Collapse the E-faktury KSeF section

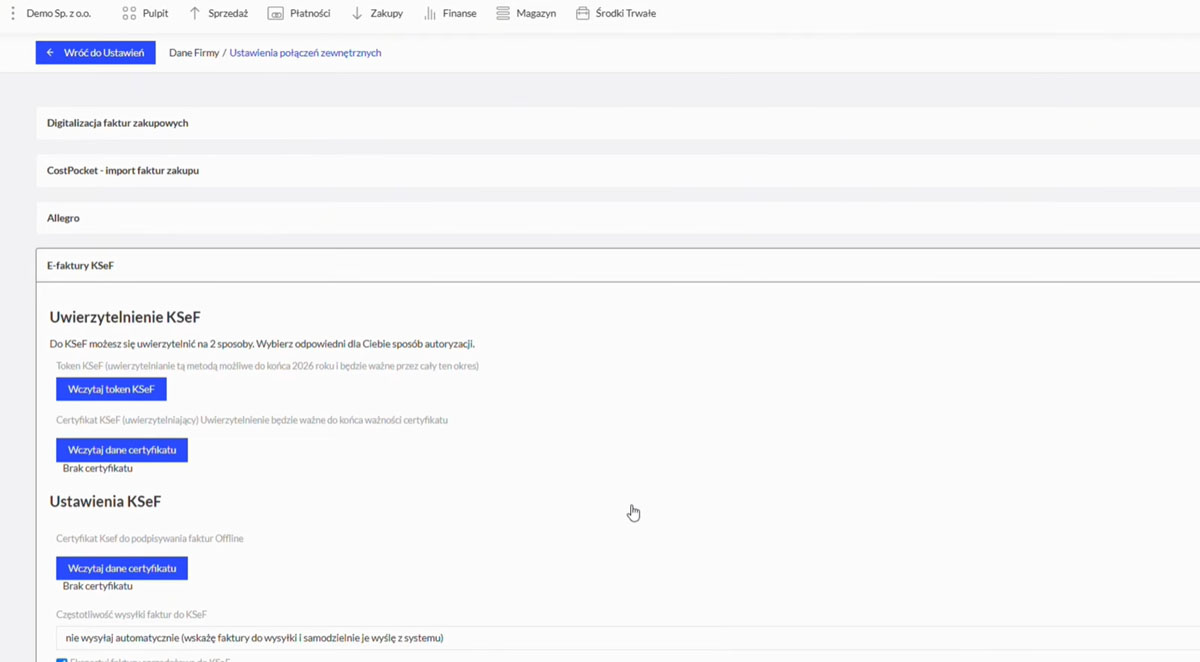pyautogui.click(x=80, y=266)
